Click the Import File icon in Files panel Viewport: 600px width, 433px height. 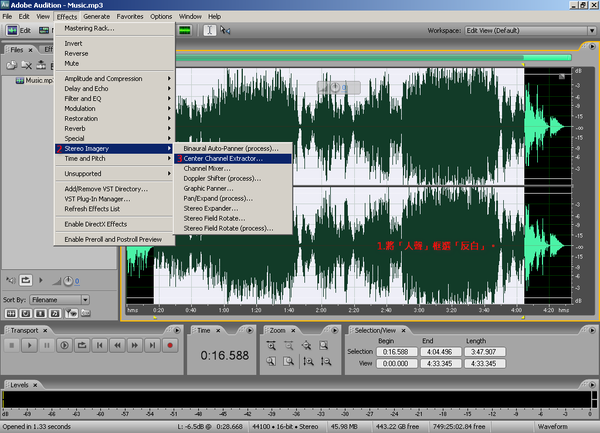[x=11, y=65]
